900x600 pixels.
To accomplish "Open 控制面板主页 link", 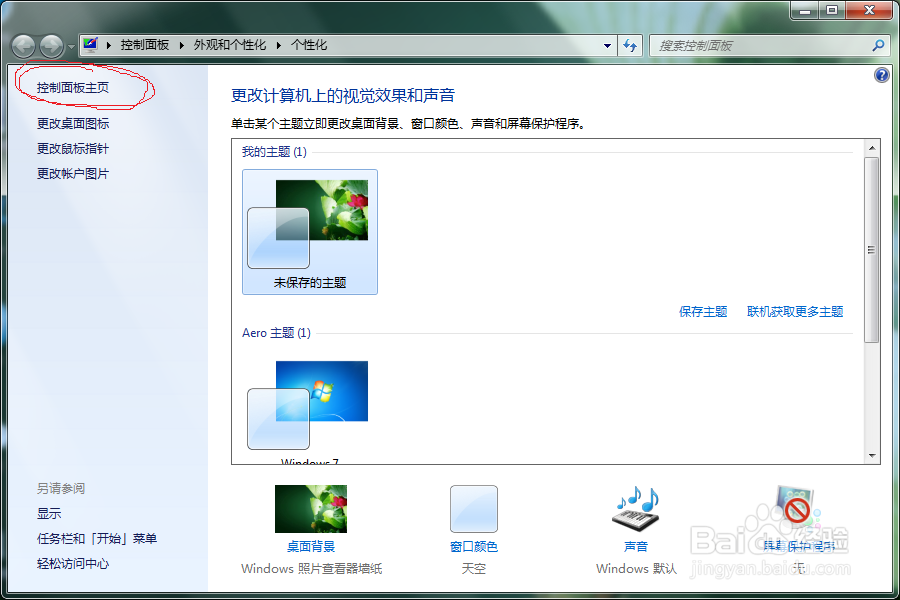I will click(73, 87).
